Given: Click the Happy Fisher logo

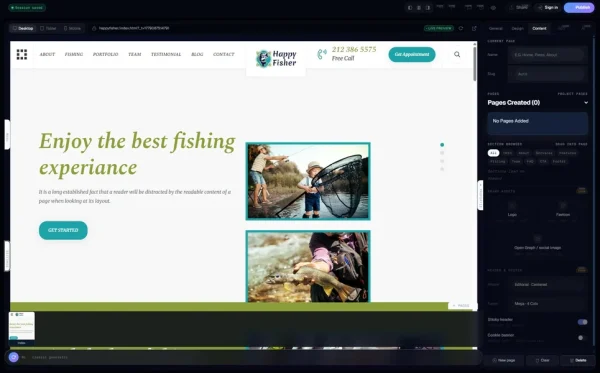Looking at the screenshot, I should click(276, 58).
